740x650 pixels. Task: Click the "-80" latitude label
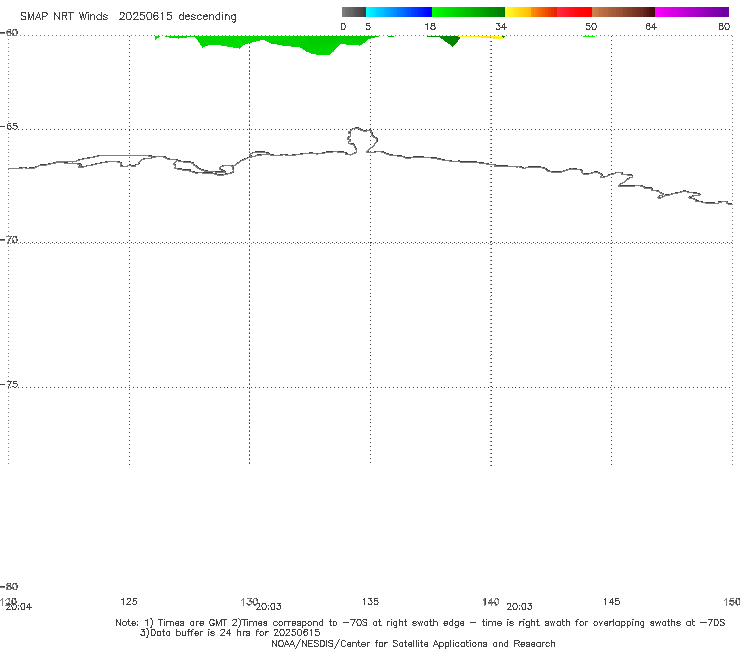[9, 586]
